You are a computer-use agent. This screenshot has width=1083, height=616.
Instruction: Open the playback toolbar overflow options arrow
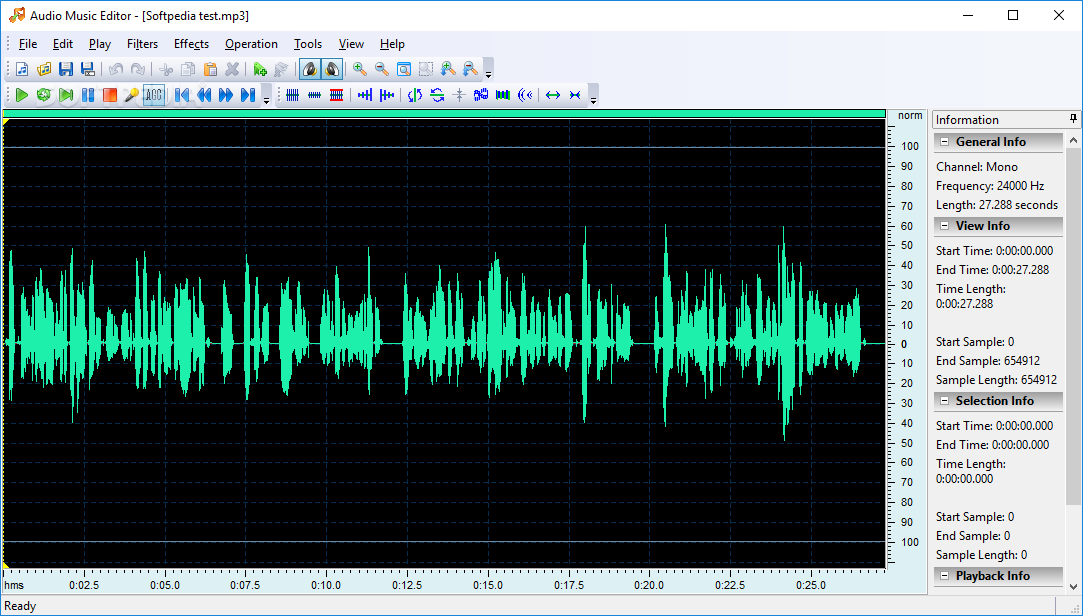266,95
